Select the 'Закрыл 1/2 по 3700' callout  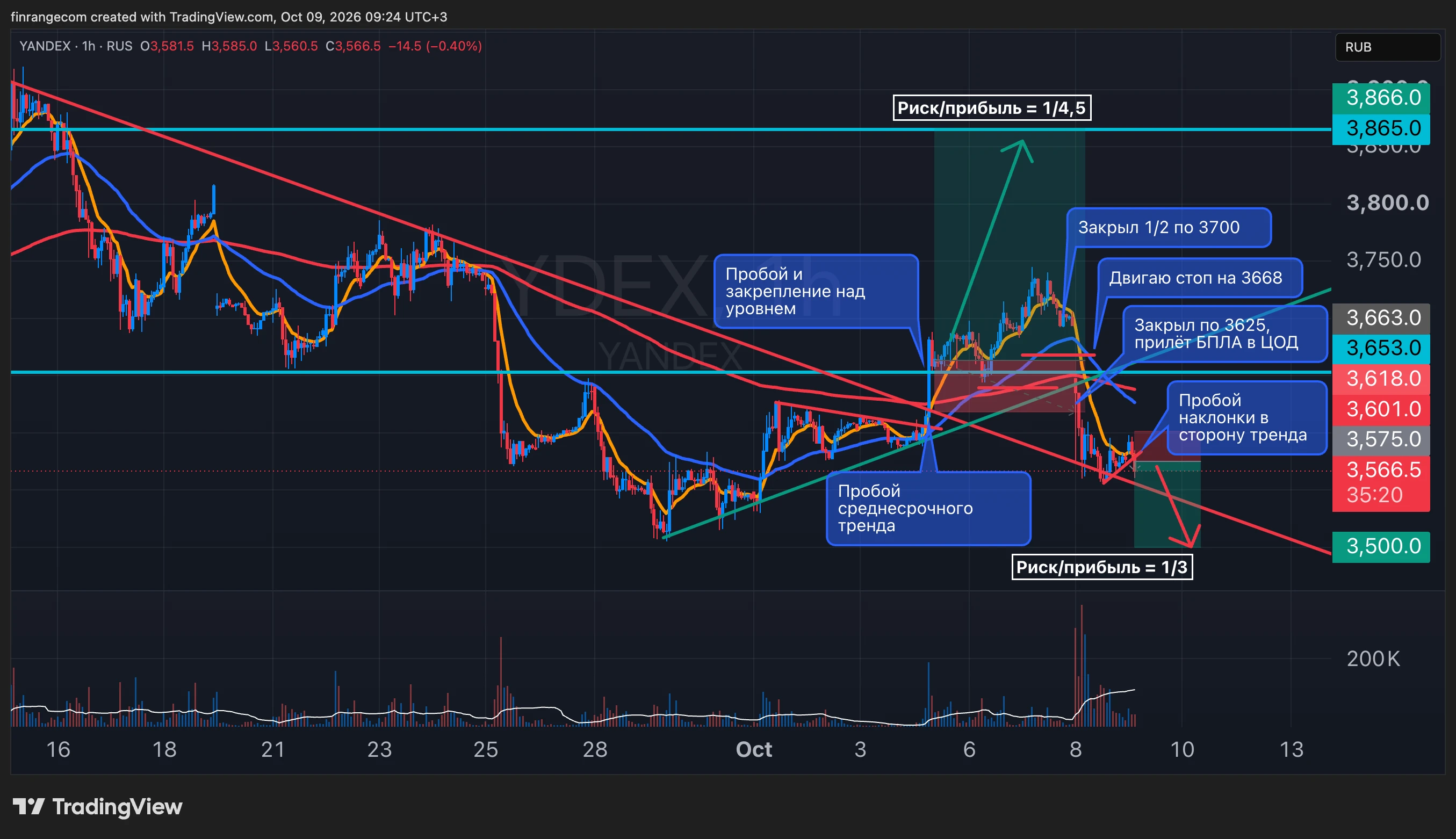1169,228
